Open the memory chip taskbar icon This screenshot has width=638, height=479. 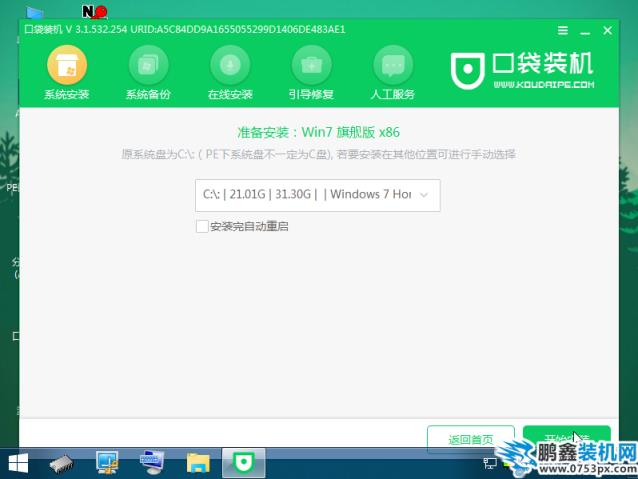(61, 464)
